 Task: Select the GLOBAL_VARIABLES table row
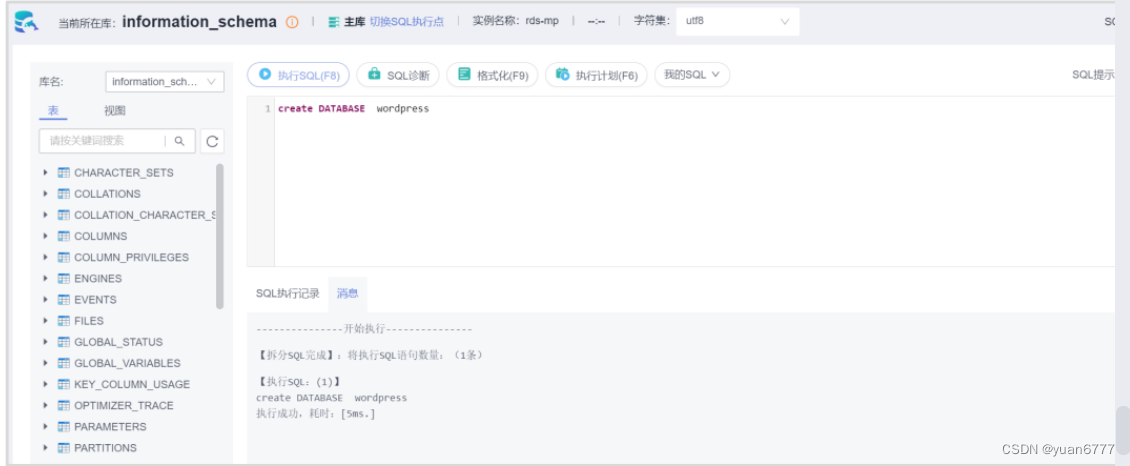coord(128,363)
